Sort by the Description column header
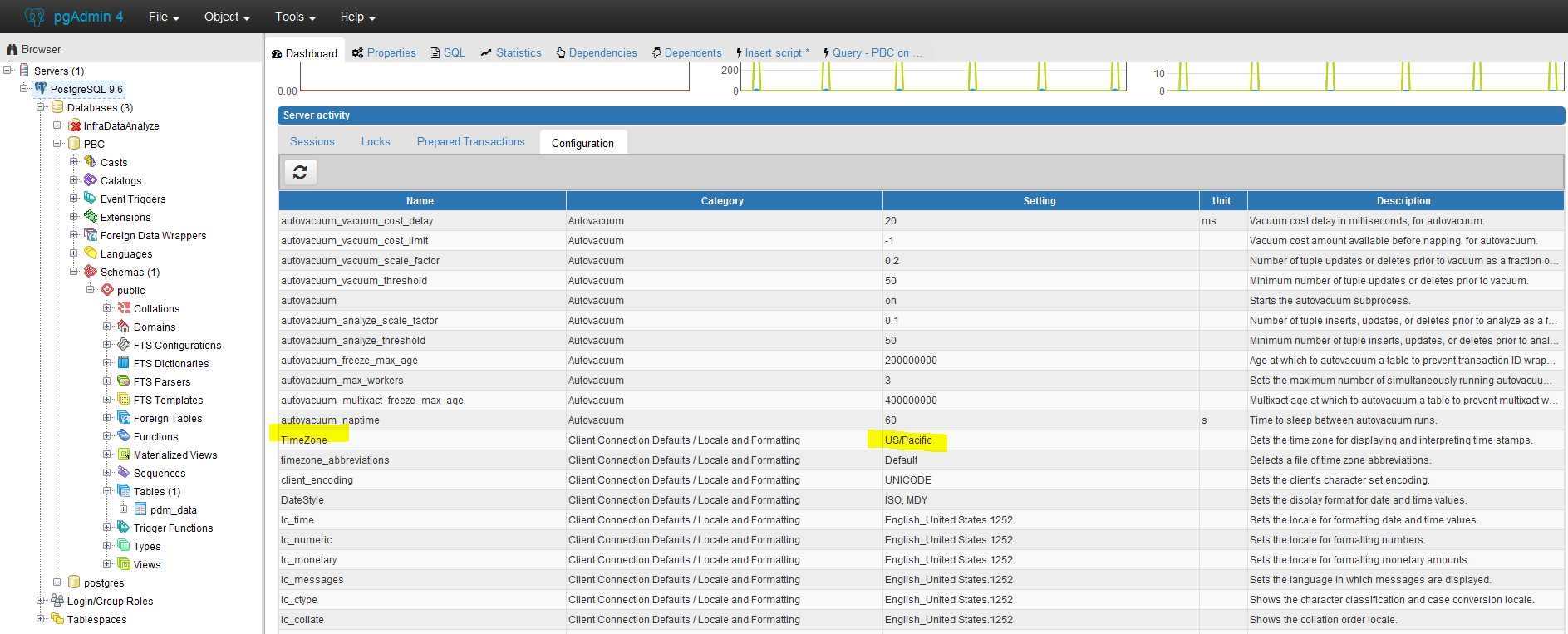 1404,200
